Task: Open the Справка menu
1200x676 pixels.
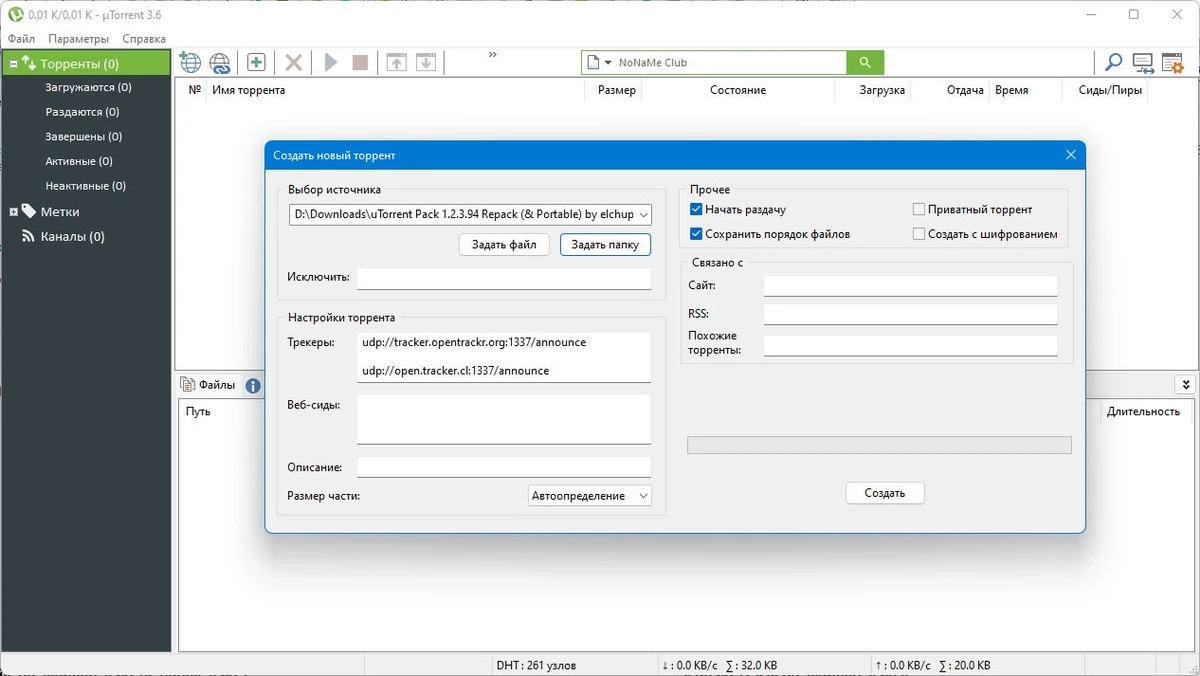Action: click(x=144, y=39)
